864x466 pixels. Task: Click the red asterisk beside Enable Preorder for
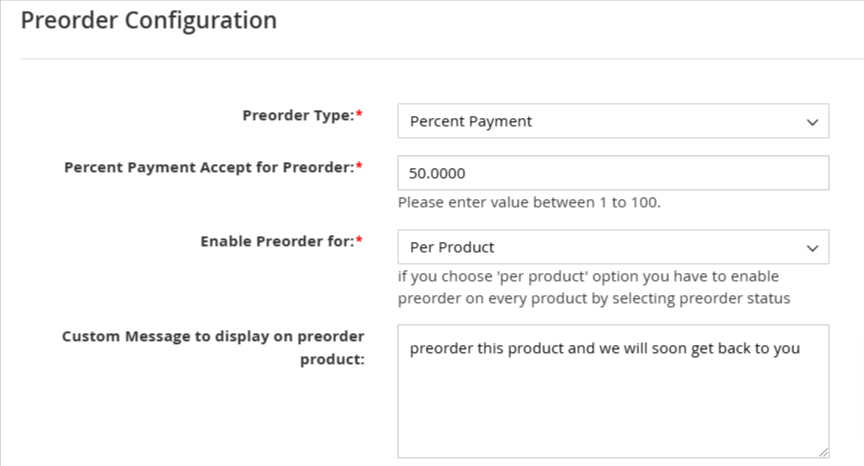(x=359, y=241)
